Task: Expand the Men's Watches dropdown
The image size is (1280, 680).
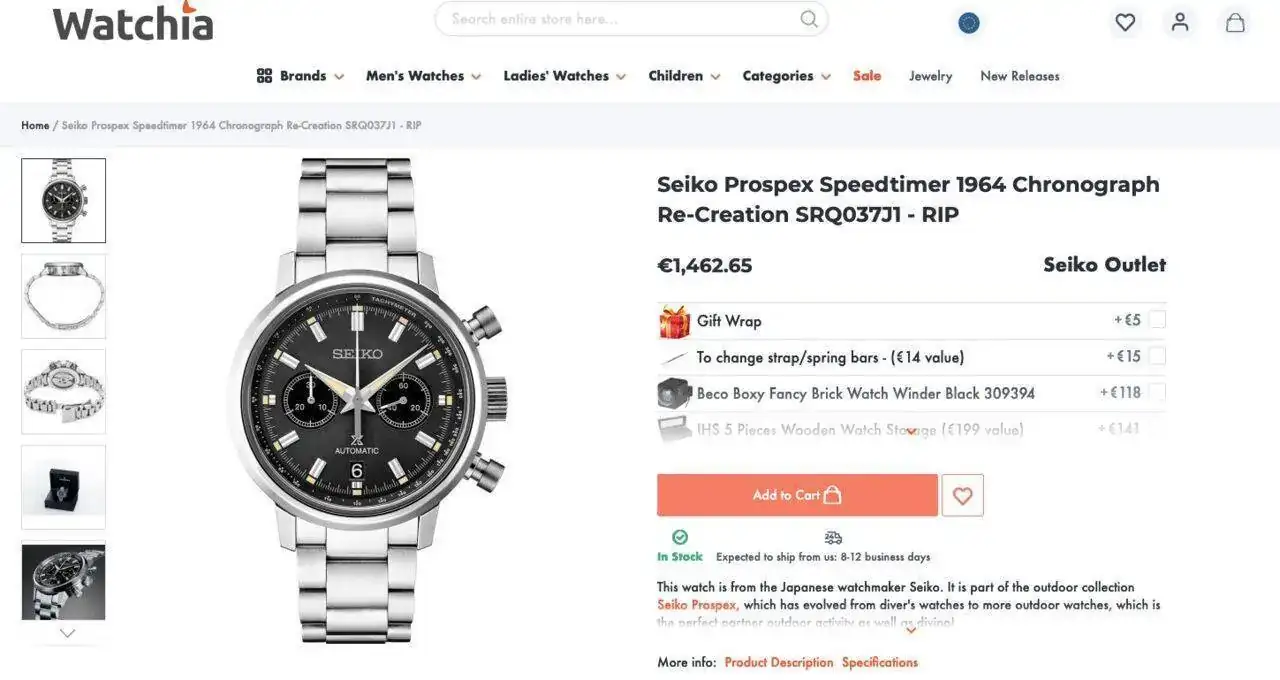Action: click(423, 76)
